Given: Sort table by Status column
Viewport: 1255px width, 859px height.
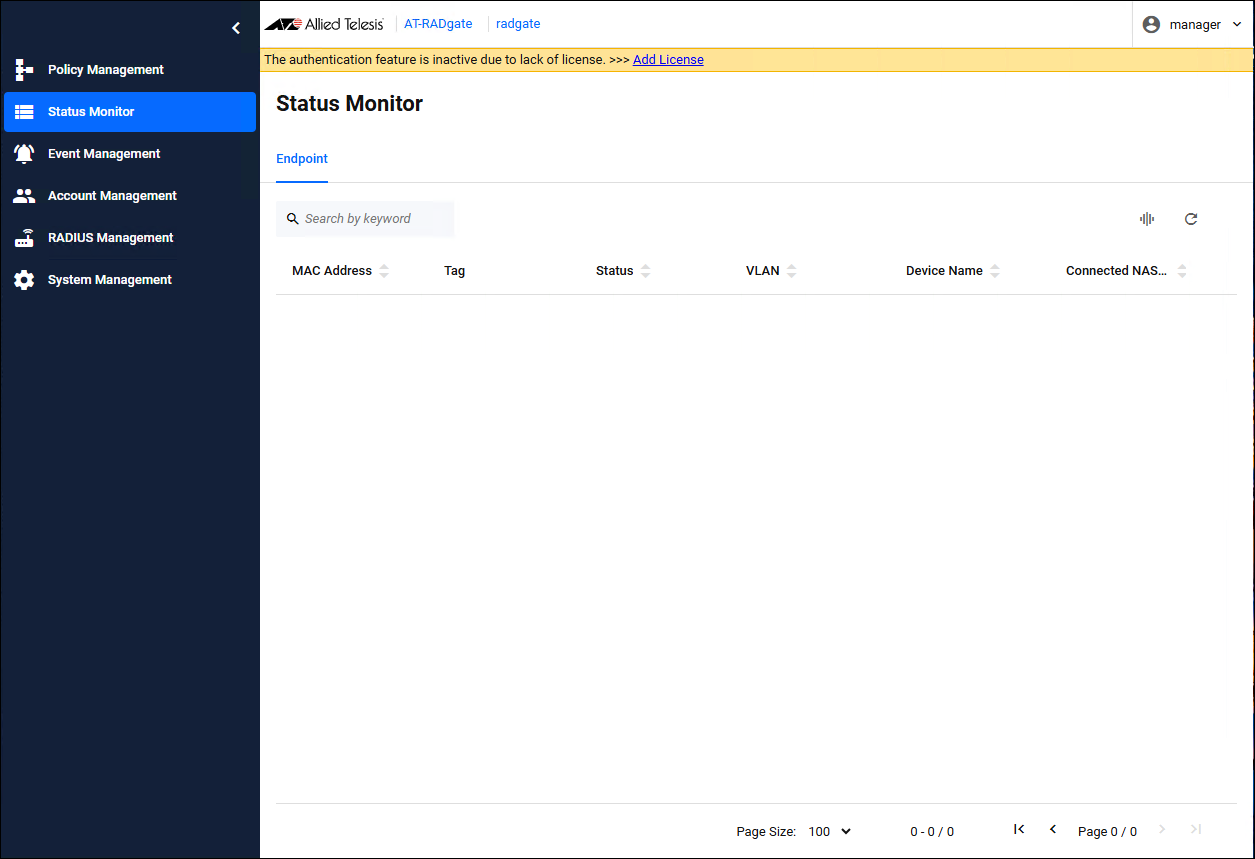Looking at the screenshot, I should (646, 271).
